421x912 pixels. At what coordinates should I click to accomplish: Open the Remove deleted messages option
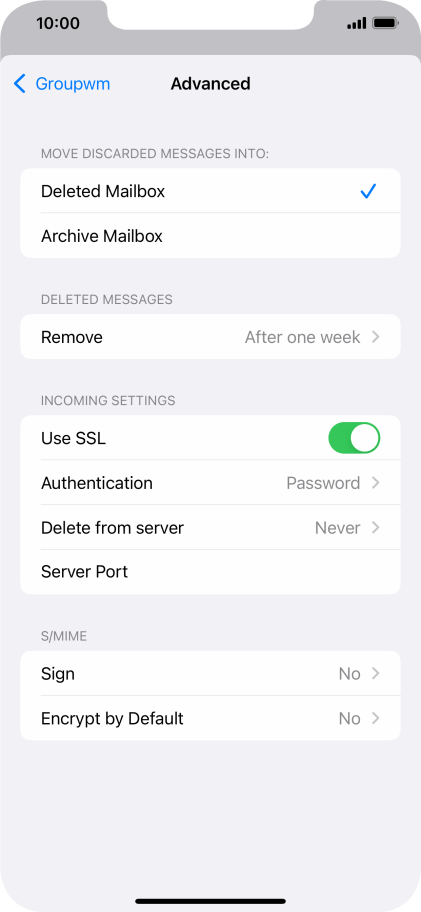[210, 337]
